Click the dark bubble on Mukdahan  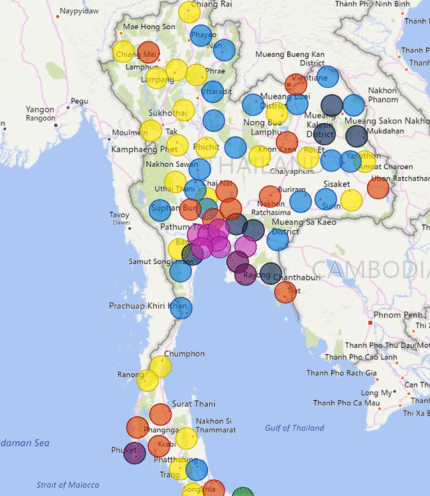click(357, 136)
